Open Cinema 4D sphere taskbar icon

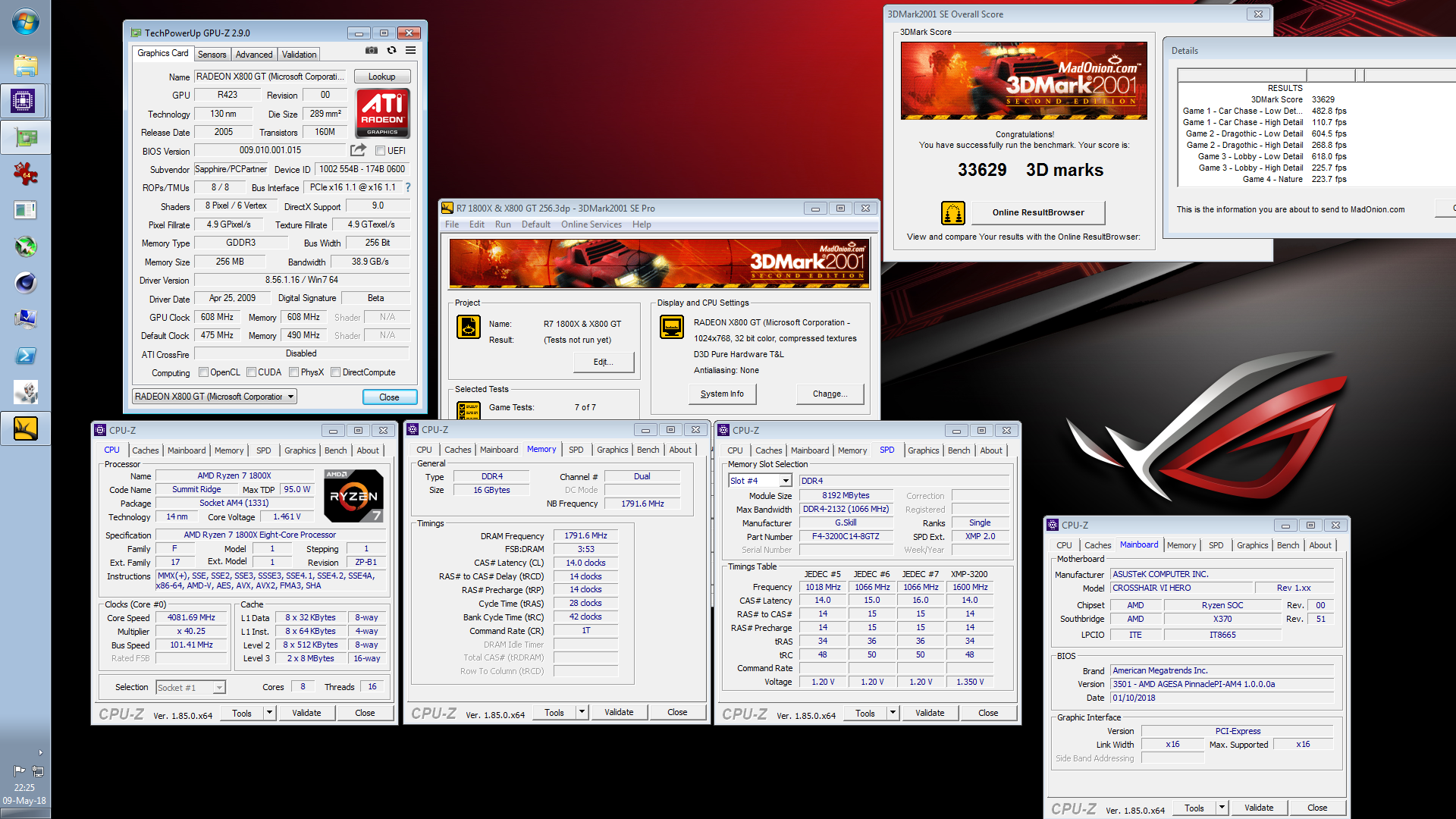pos(25,283)
